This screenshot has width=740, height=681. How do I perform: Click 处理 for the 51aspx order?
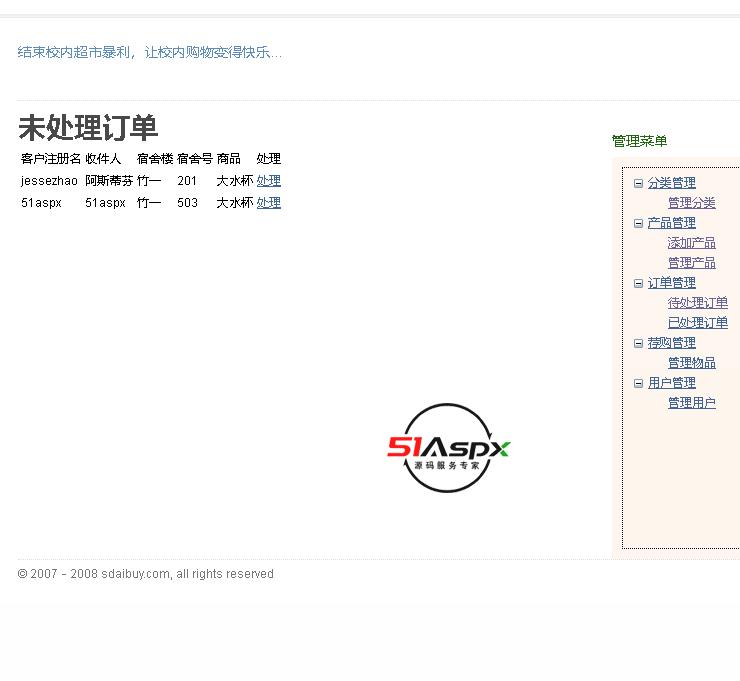[x=268, y=203]
